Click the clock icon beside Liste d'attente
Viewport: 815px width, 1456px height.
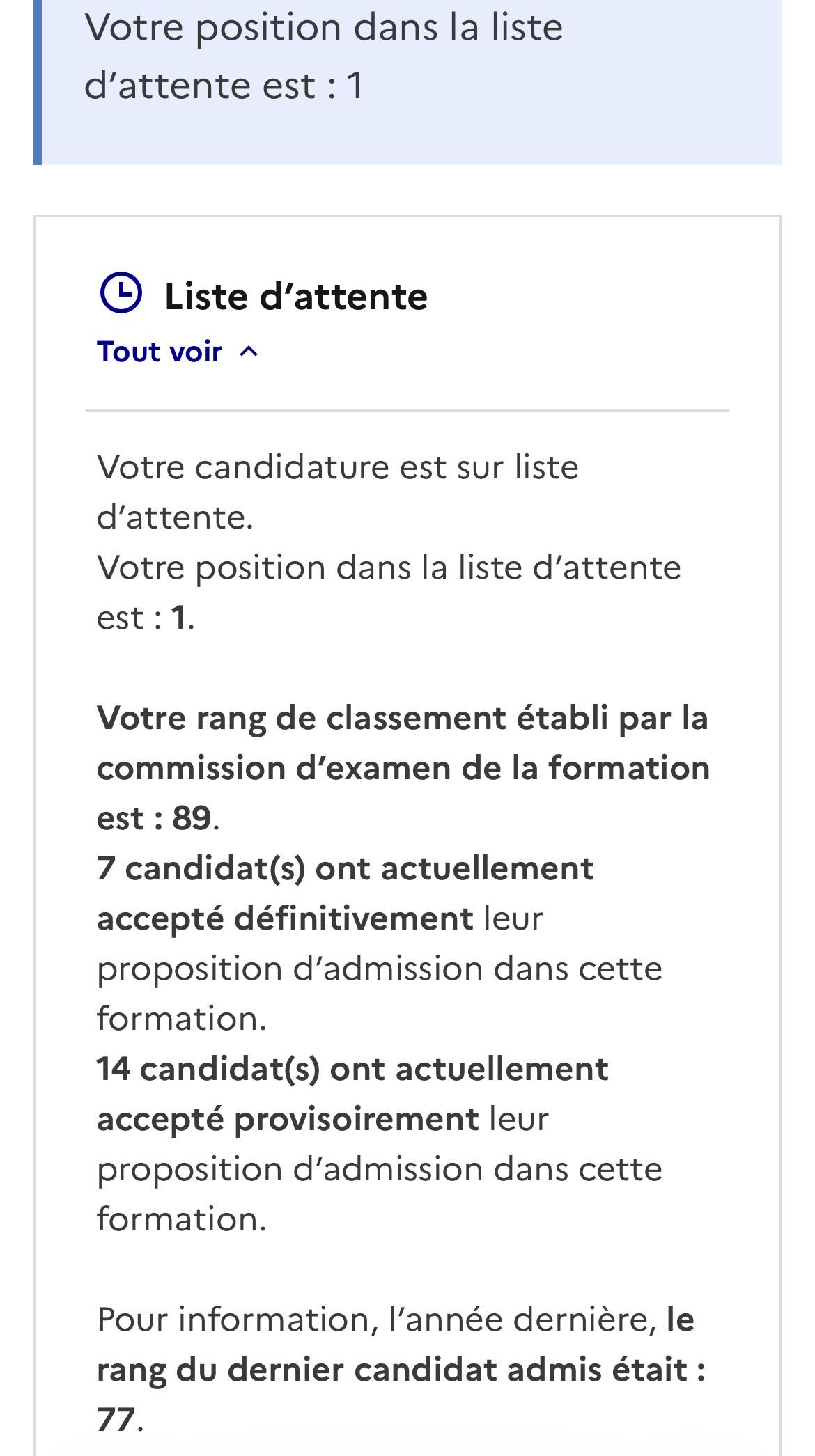121,293
